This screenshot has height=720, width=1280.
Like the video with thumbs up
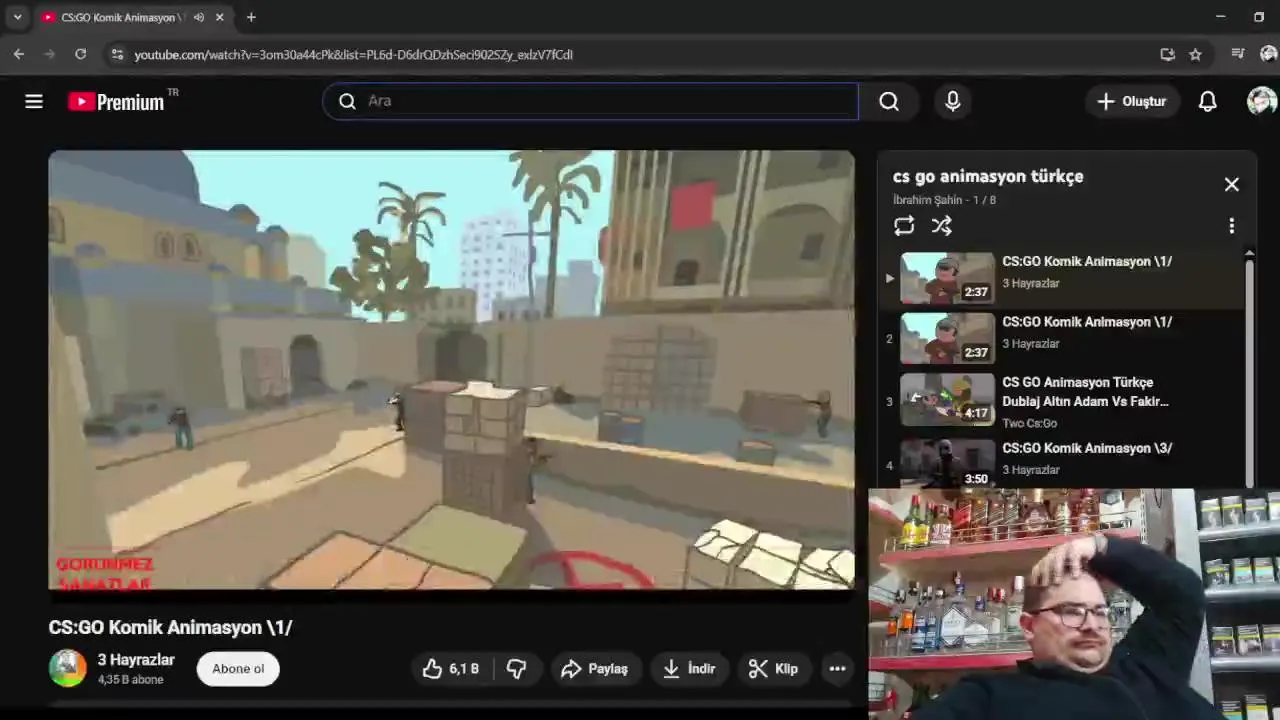pyautogui.click(x=451, y=669)
